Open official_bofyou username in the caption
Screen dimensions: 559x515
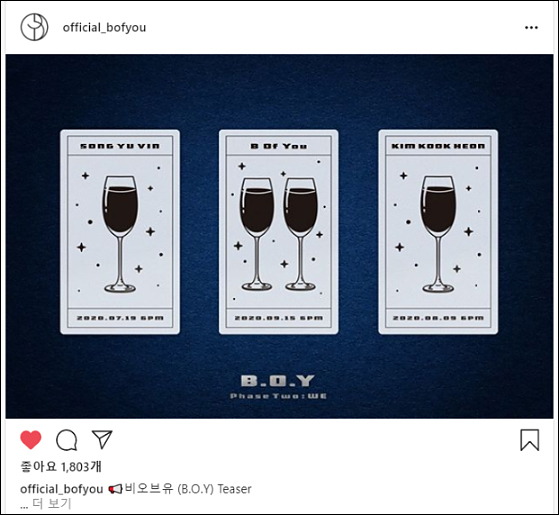(x=62, y=489)
